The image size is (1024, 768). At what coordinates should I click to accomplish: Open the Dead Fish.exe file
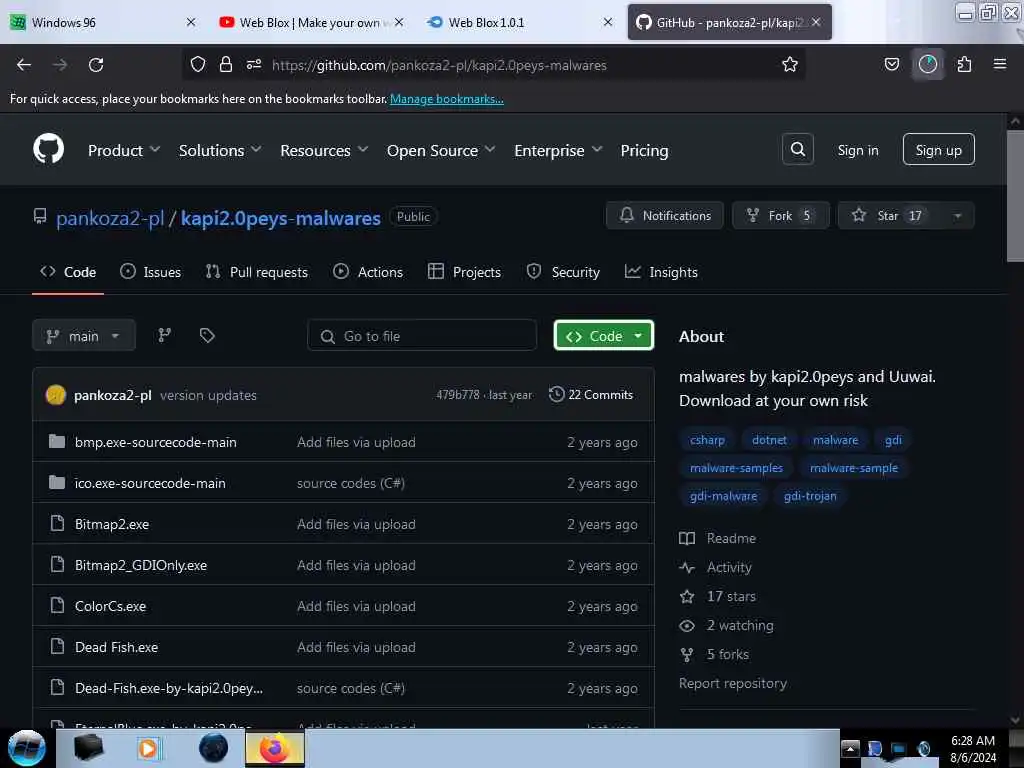pyautogui.click(x=116, y=647)
